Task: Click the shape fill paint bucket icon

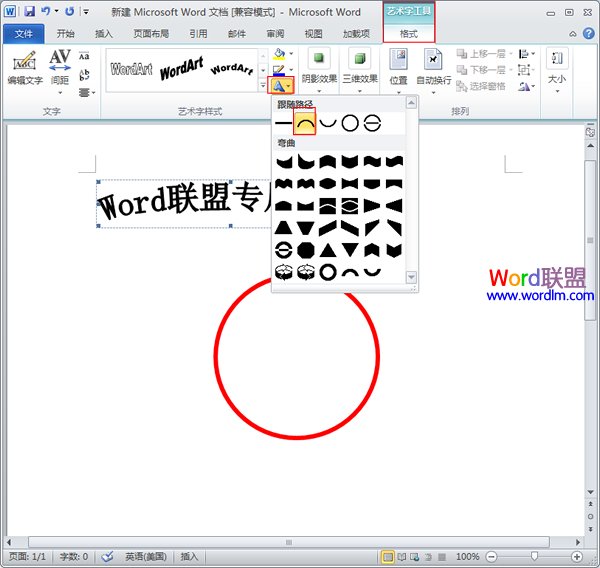Action: click(279, 54)
